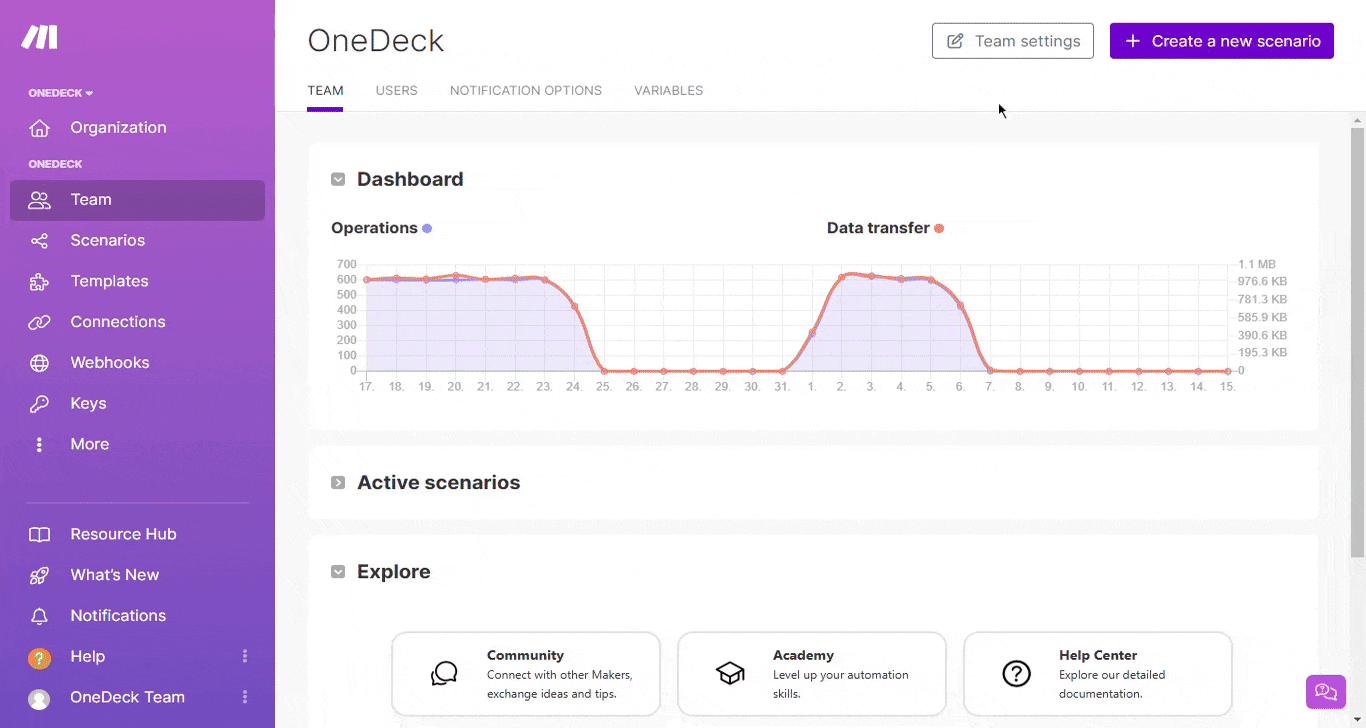Click the Explore heading text
This screenshot has height=728, width=1366.
[394, 572]
